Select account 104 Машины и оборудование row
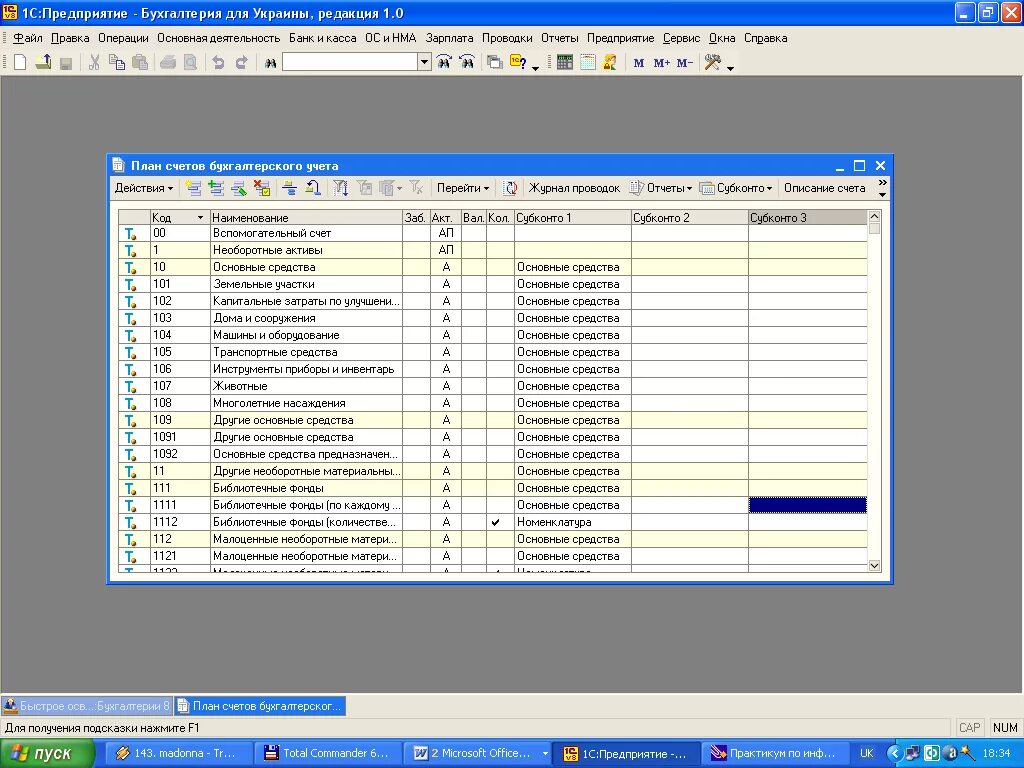Viewport: 1024px width, 768px height. click(492, 335)
